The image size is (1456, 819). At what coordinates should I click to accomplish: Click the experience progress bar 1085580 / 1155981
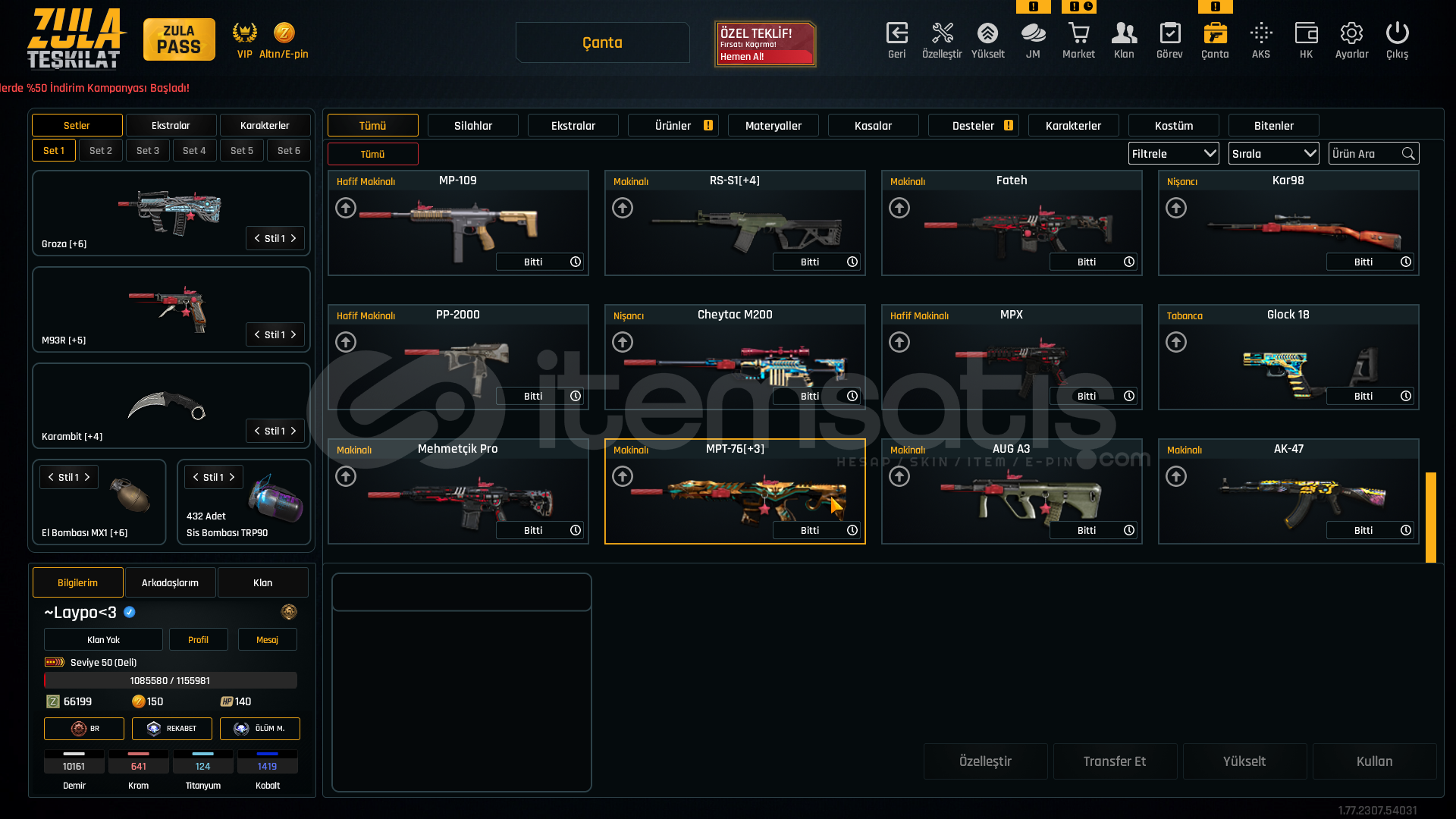pyautogui.click(x=170, y=680)
